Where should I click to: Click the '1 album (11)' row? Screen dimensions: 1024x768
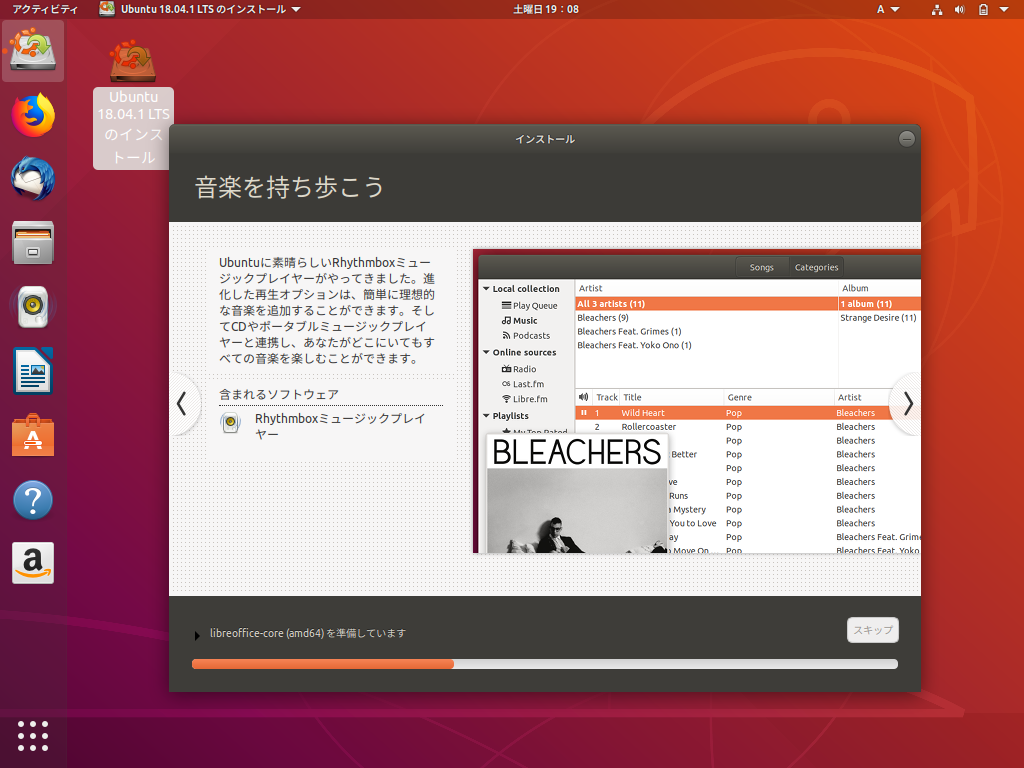(x=880, y=304)
